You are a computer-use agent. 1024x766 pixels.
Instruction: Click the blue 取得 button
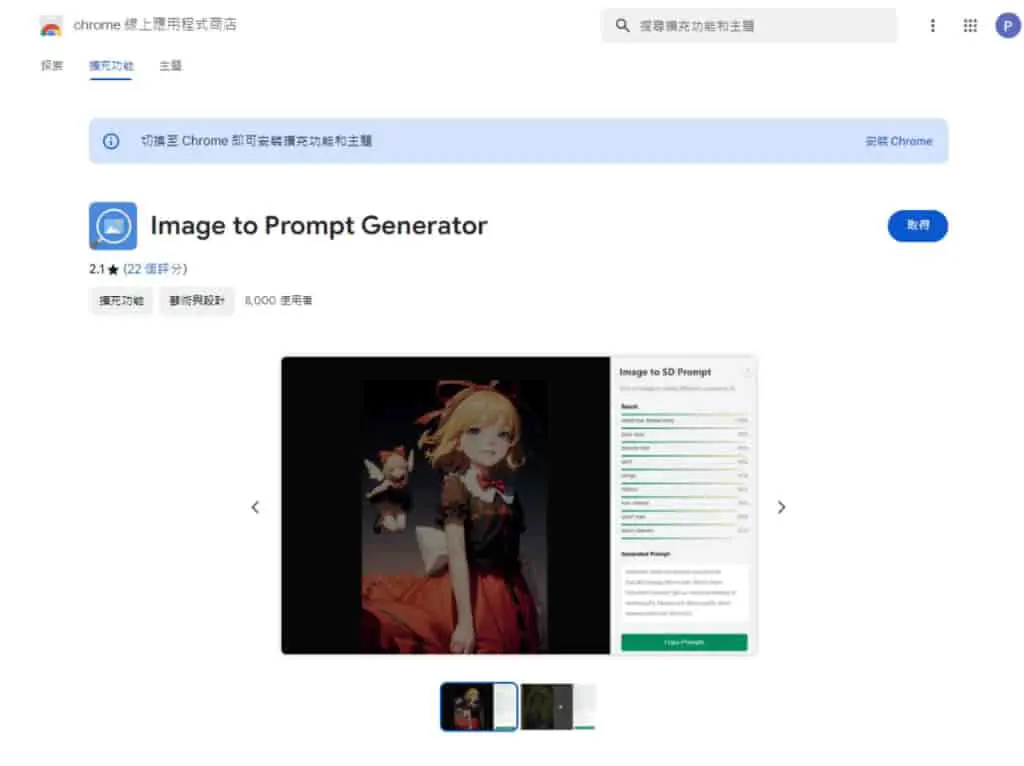[x=918, y=226]
